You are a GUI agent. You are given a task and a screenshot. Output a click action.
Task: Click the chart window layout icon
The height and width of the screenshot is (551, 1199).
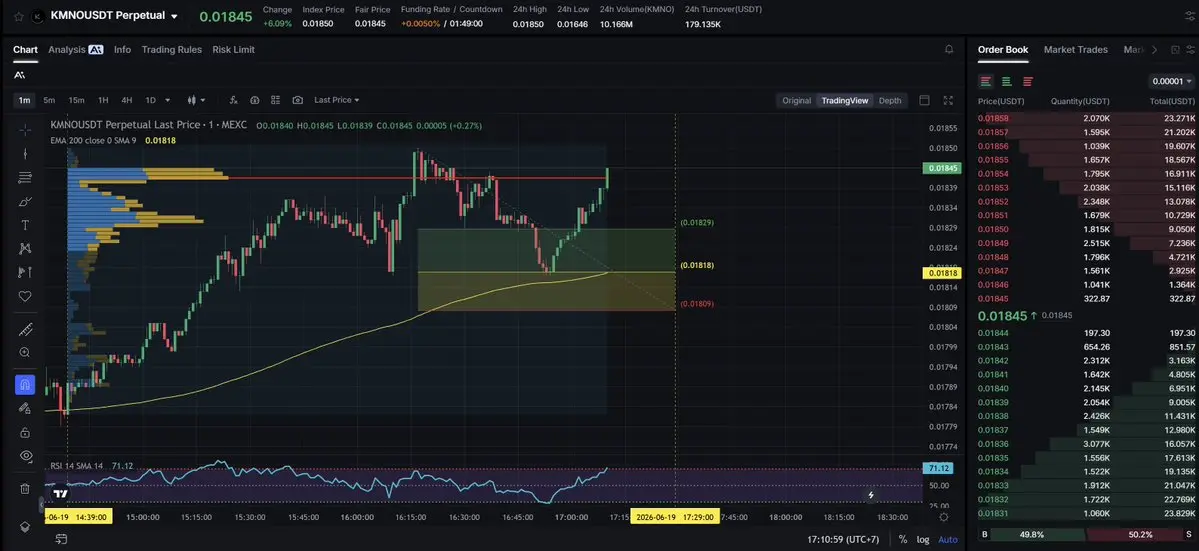[924, 100]
